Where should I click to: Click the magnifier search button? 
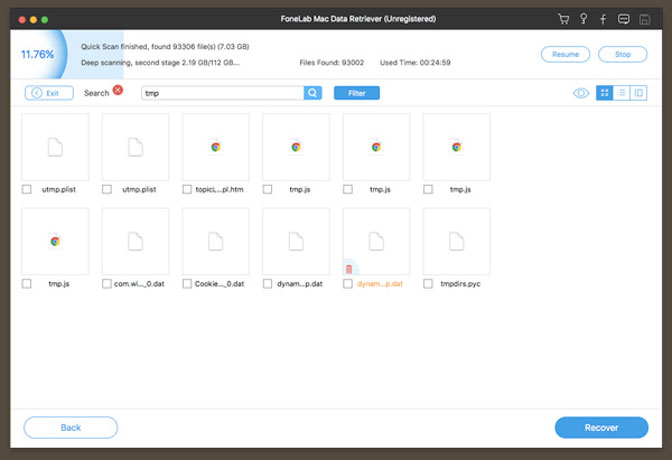pyautogui.click(x=313, y=93)
